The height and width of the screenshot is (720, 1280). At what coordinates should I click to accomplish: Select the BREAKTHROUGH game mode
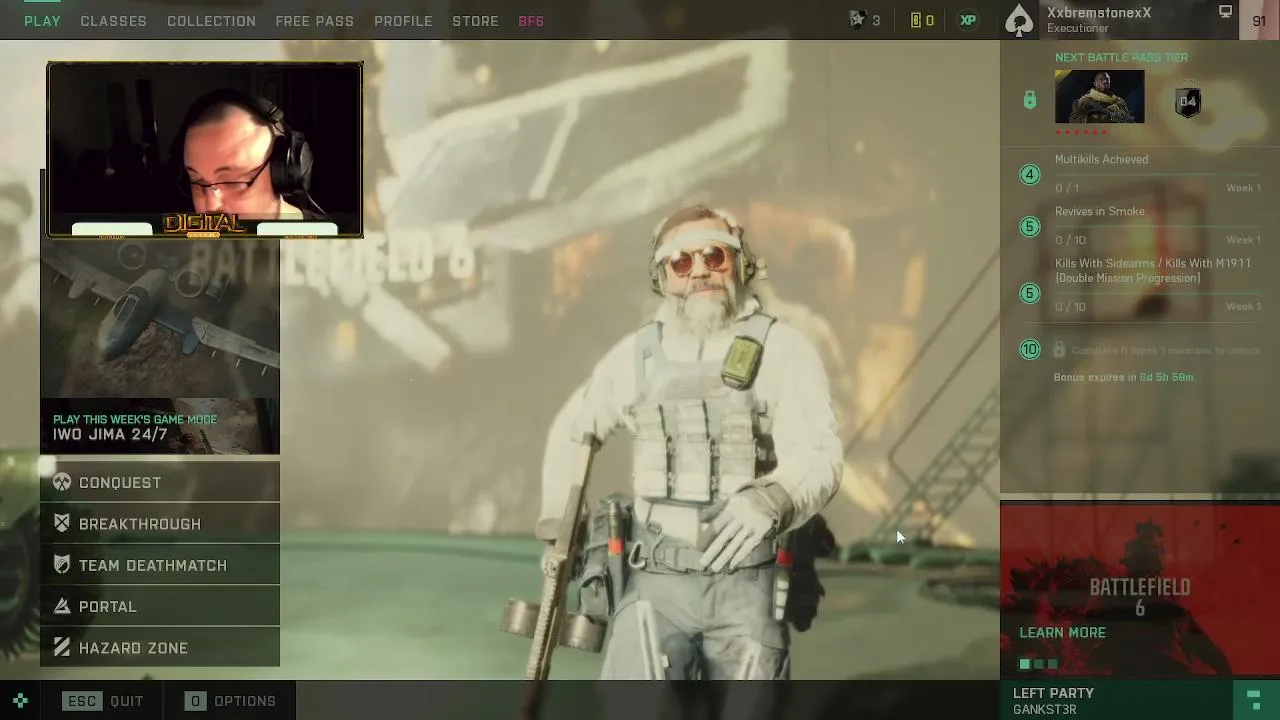[160, 524]
